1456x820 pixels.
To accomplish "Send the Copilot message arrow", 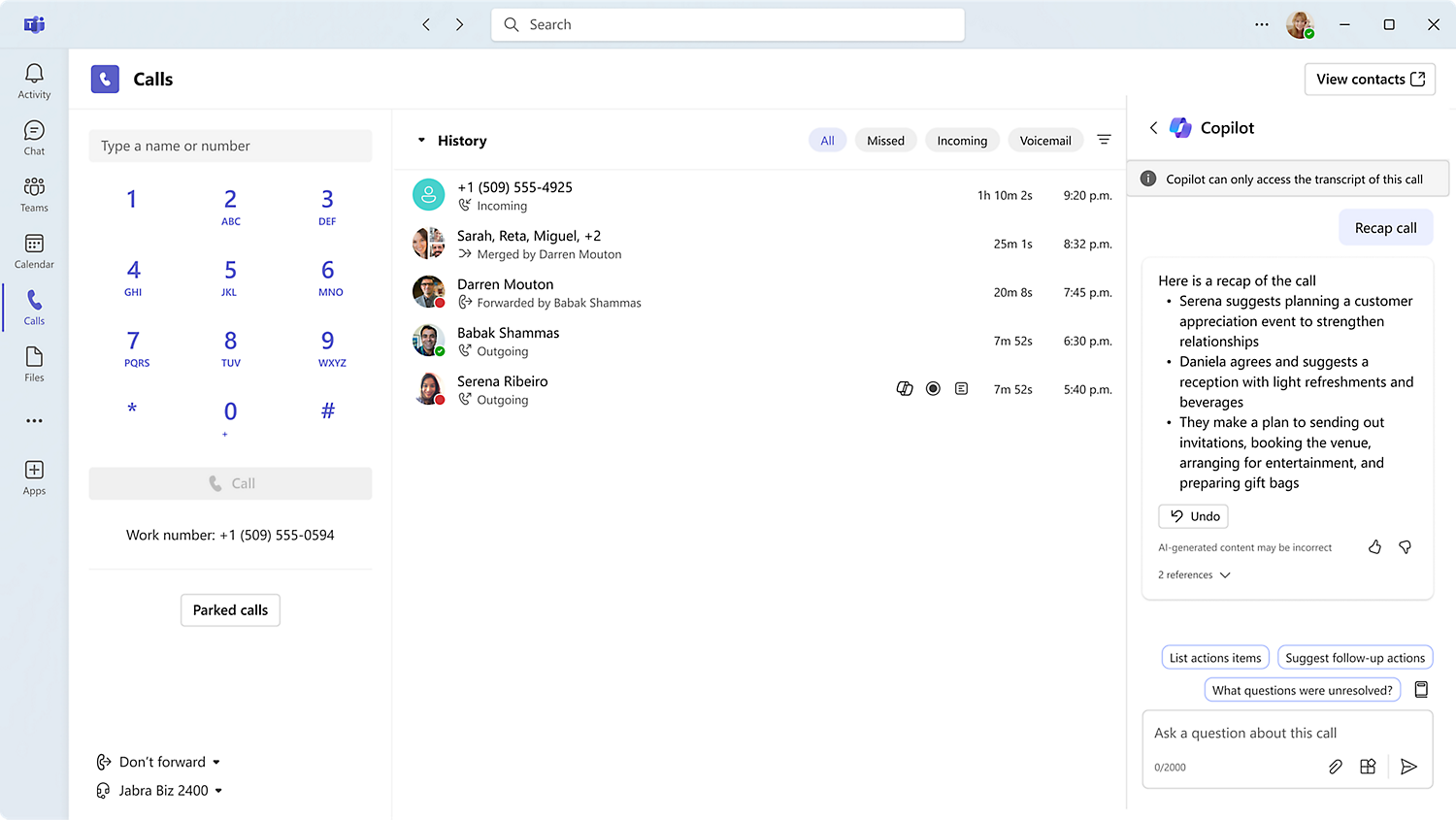I will coord(1409,767).
